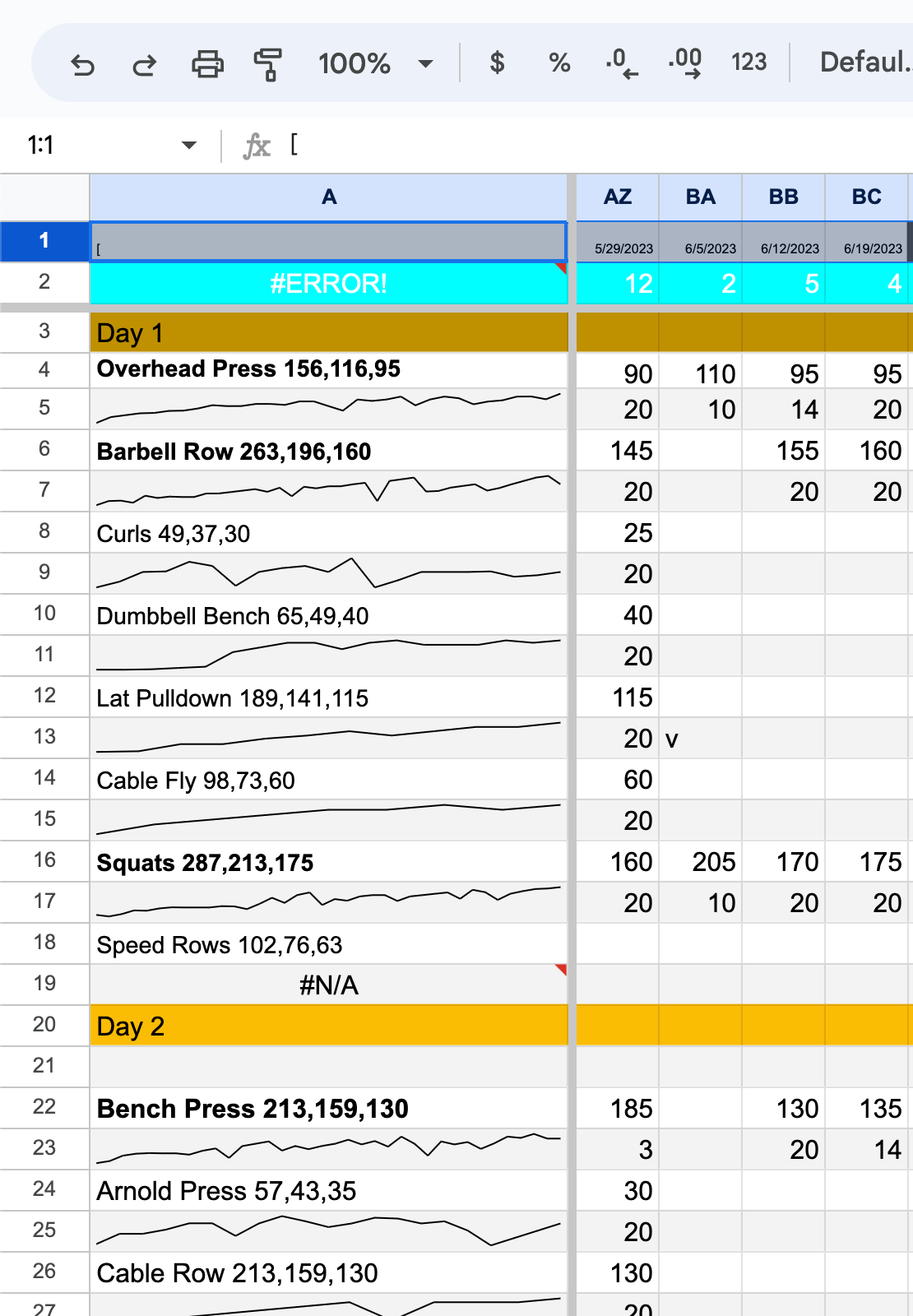Open the 100% zoom dropdown
The height and width of the screenshot is (1316, 913).
pos(375,63)
